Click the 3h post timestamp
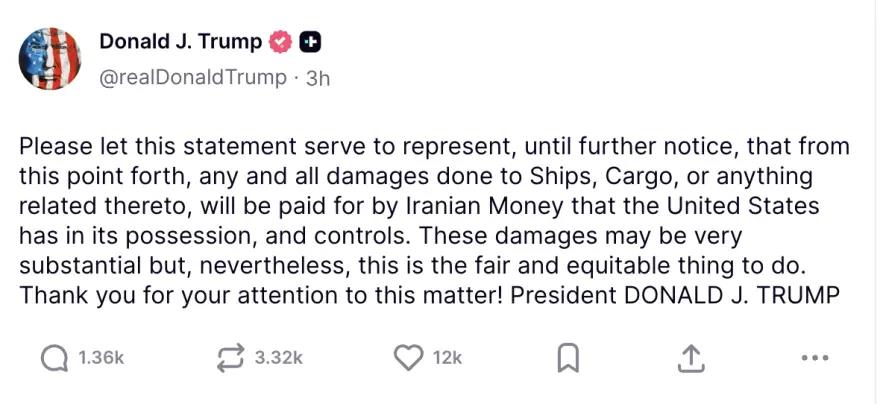 click(x=318, y=79)
